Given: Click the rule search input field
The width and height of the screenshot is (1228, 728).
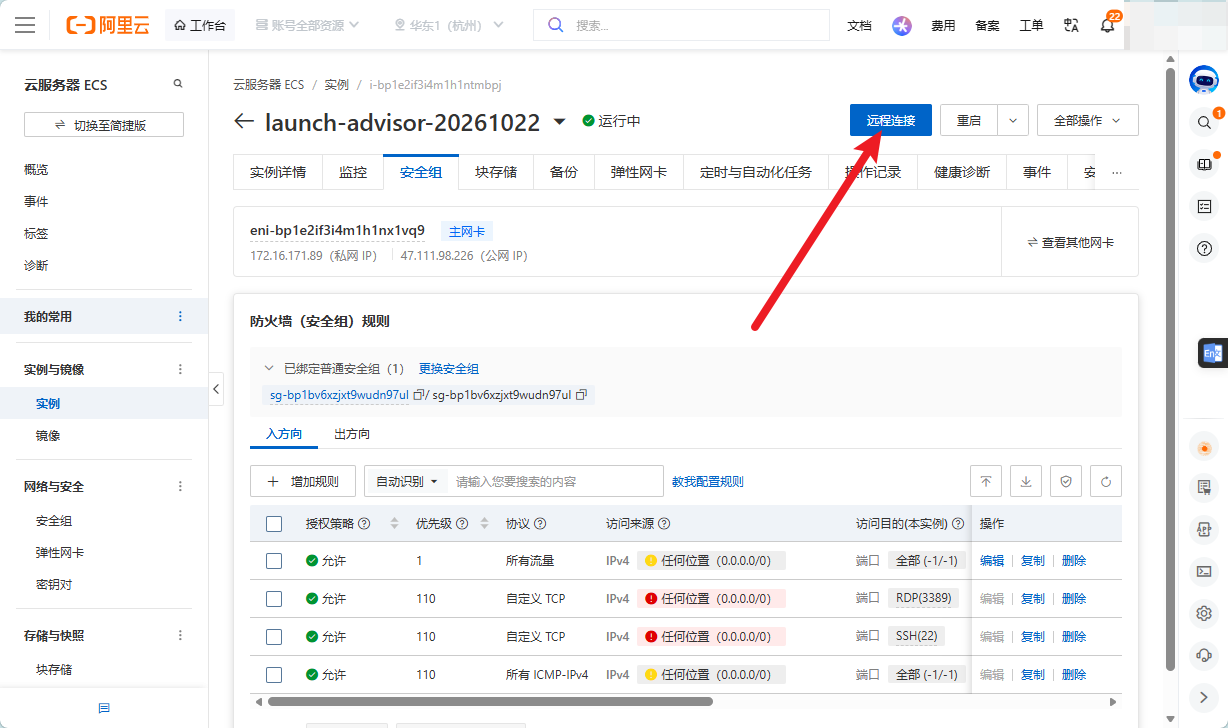Looking at the screenshot, I should pos(555,481).
